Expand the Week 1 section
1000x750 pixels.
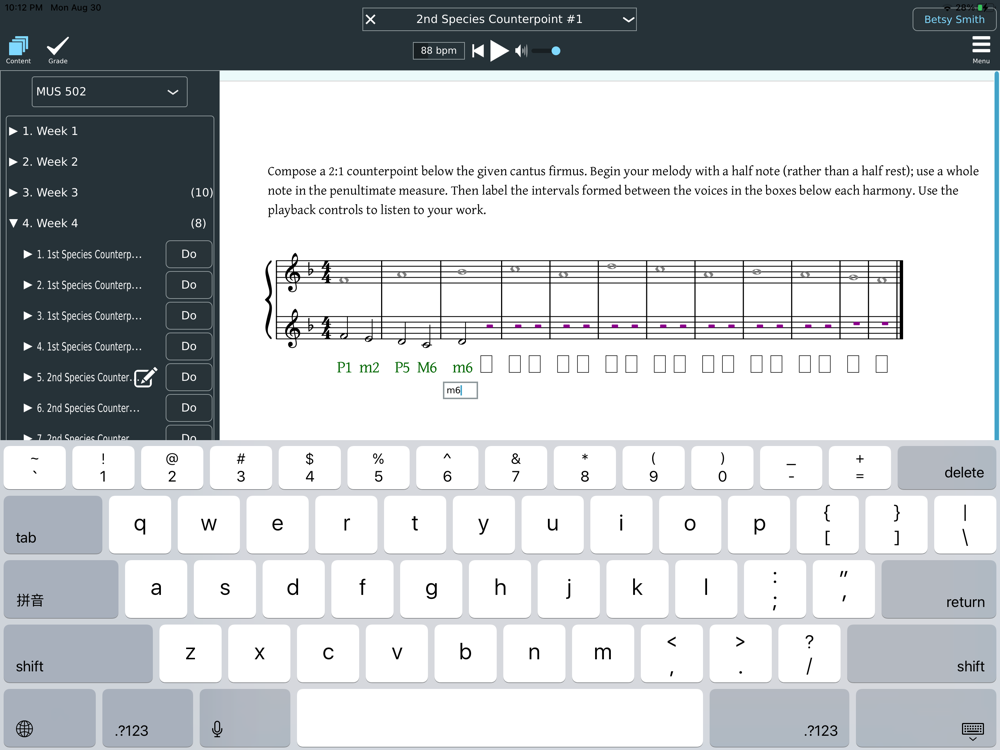tap(13, 131)
